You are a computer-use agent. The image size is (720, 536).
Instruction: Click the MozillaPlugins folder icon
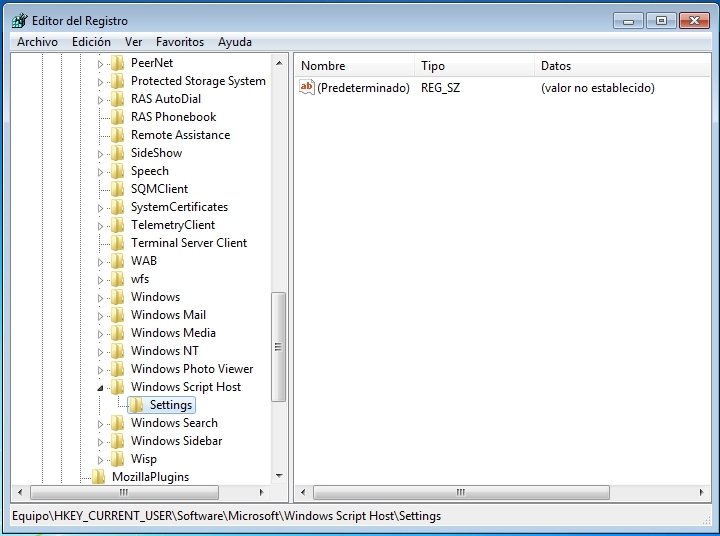click(x=98, y=477)
